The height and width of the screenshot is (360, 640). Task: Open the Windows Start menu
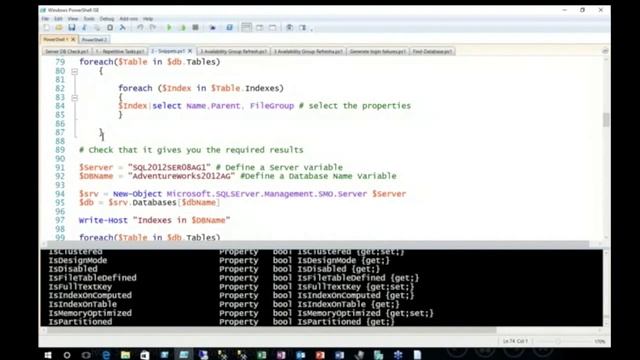click(48, 355)
